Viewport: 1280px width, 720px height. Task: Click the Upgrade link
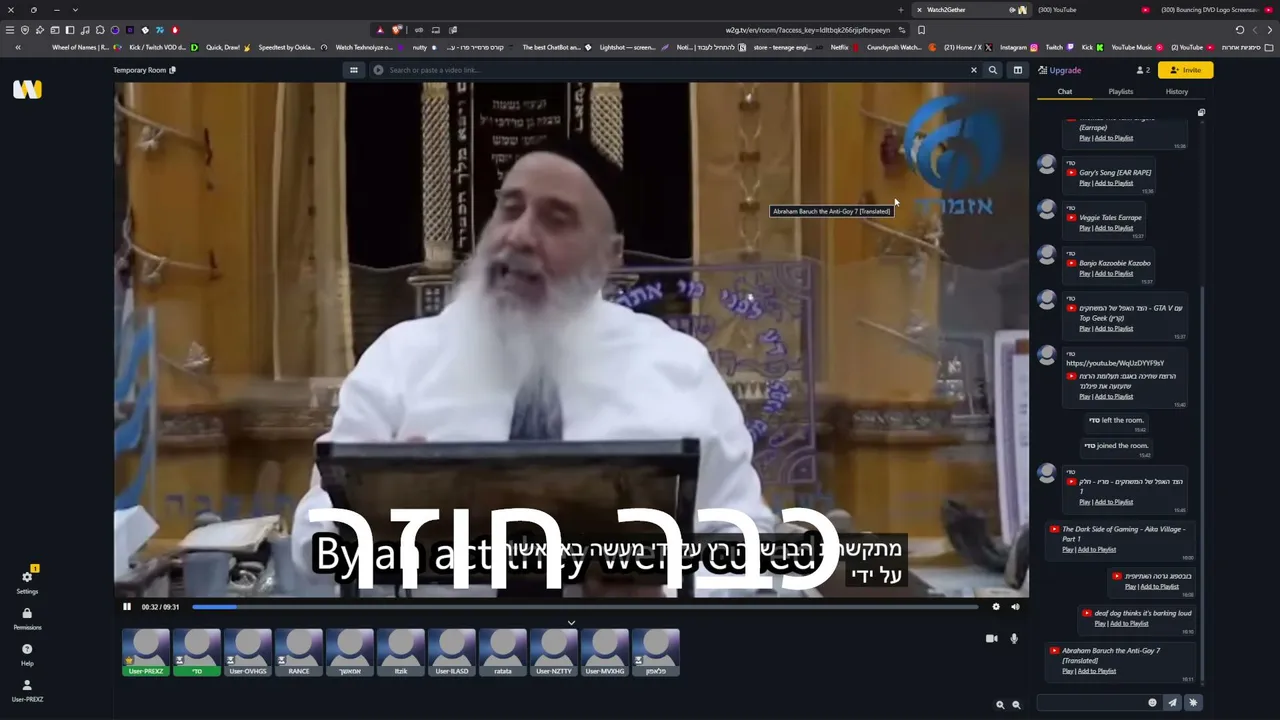click(x=1060, y=70)
